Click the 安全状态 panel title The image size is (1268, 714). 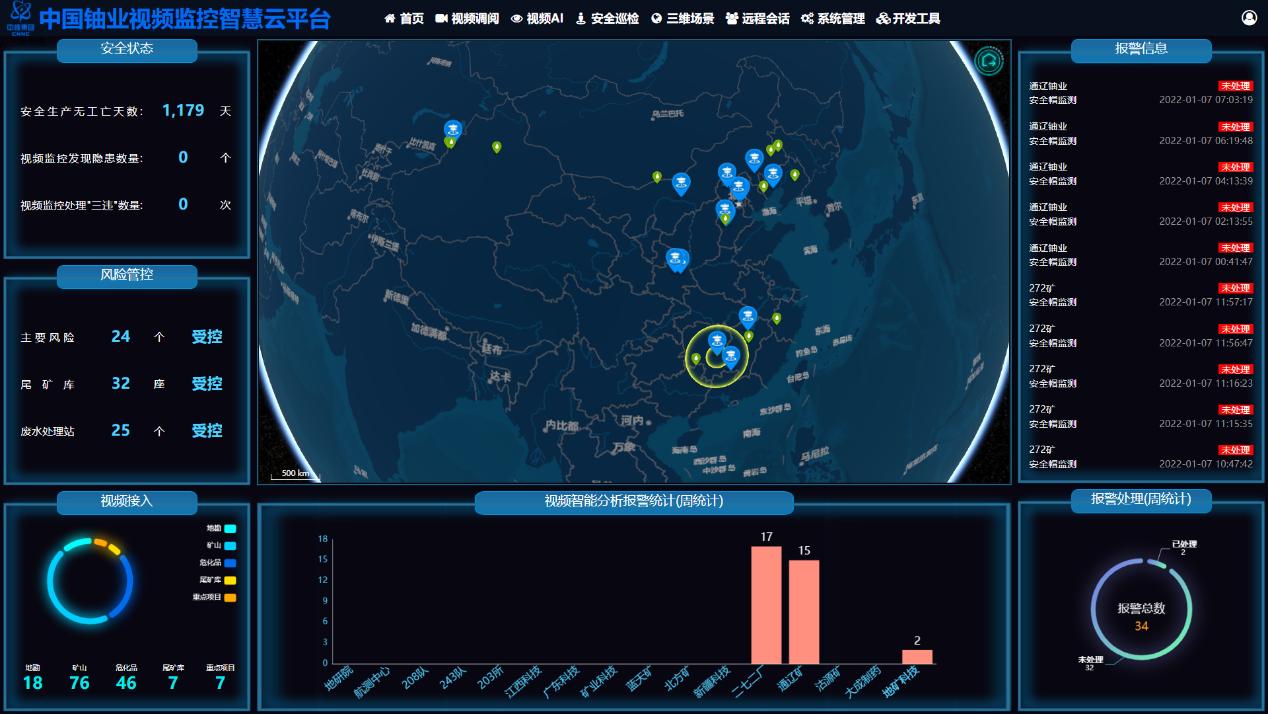coord(127,49)
